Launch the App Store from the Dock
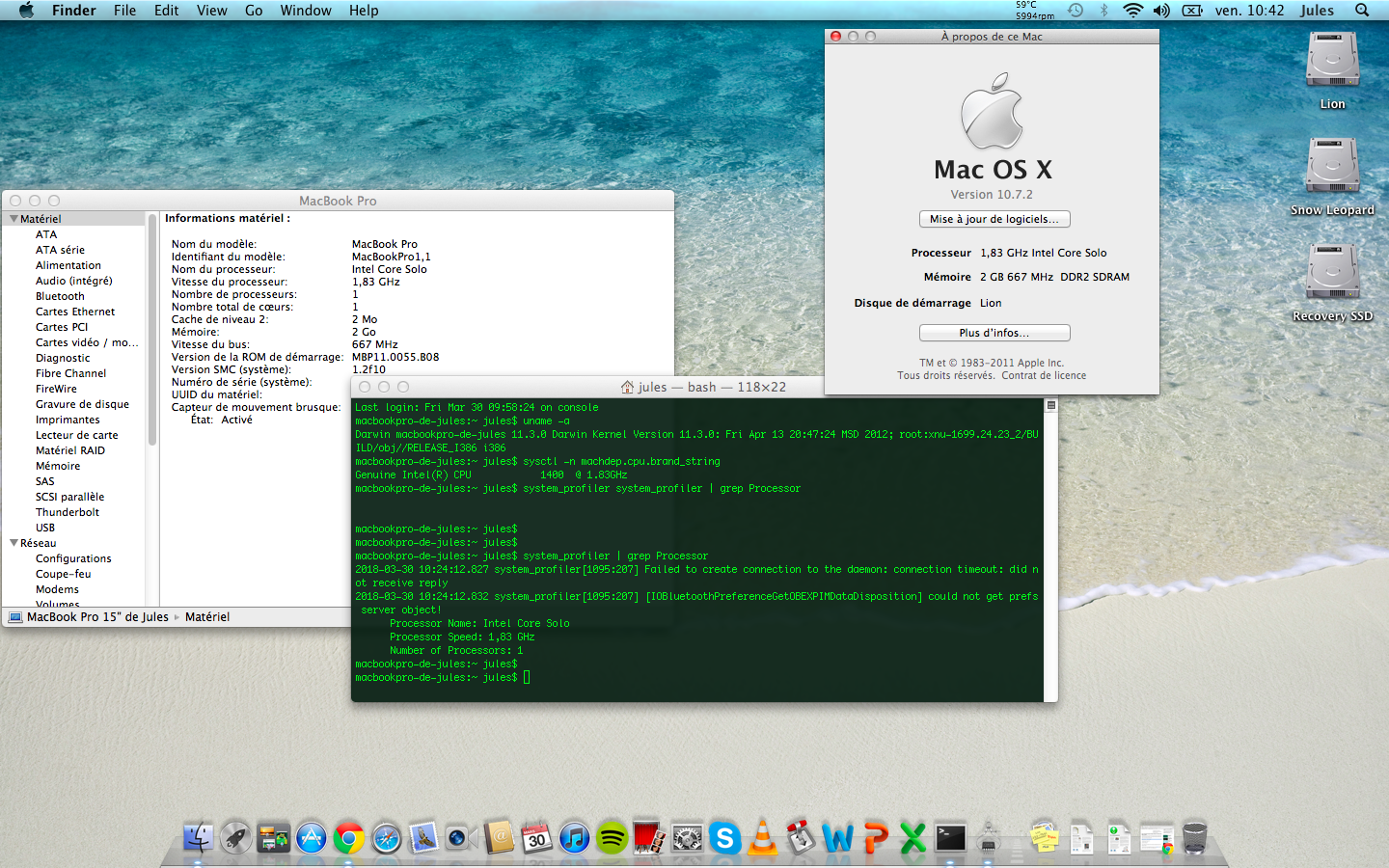Image resolution: width=1389 pixels, height=868 pixels. (x=311, y=837)
